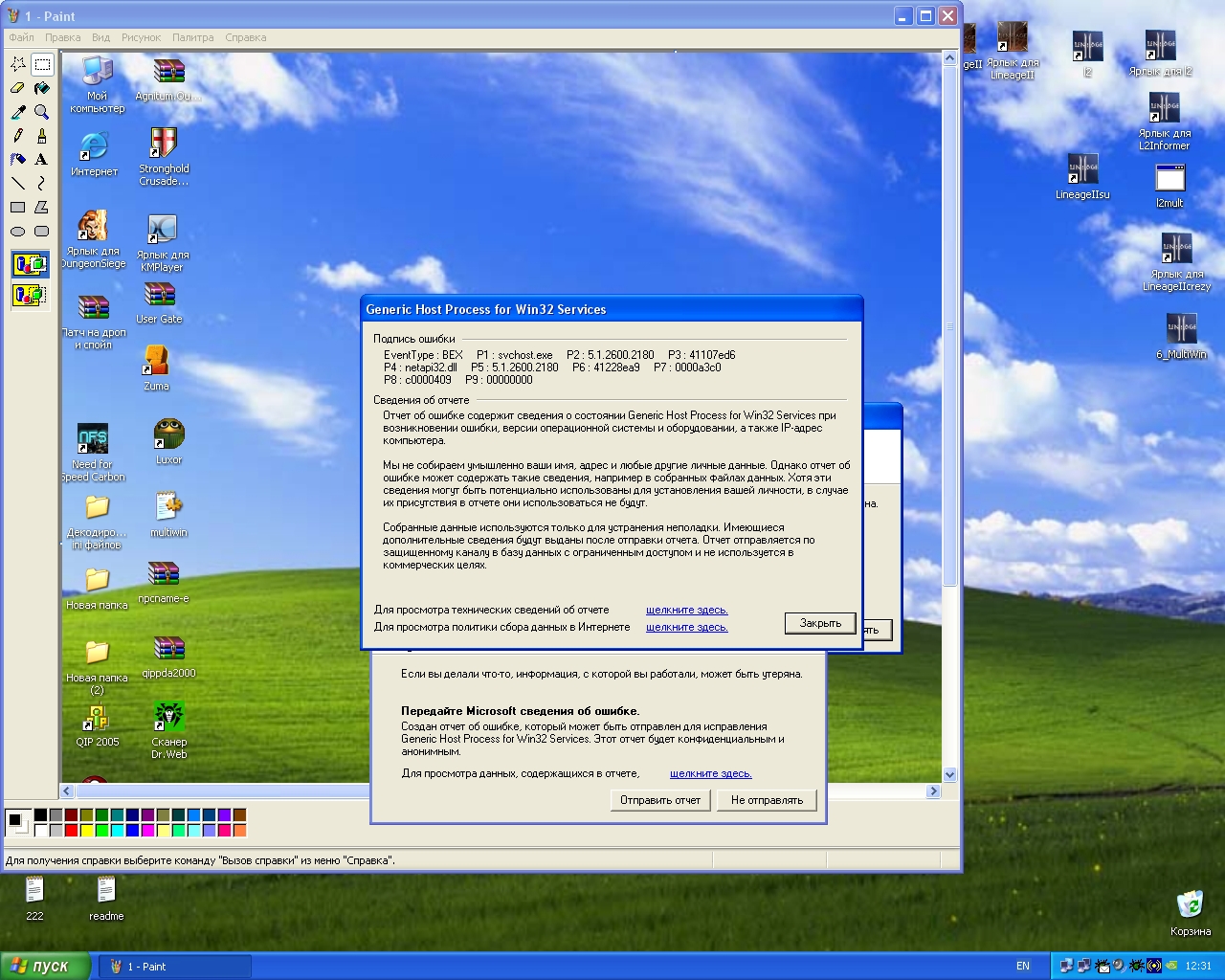Viewport: 1225px width, 980px height.
Task: Click the horizontal scrollbar right arrow
Action: point(933,791)
